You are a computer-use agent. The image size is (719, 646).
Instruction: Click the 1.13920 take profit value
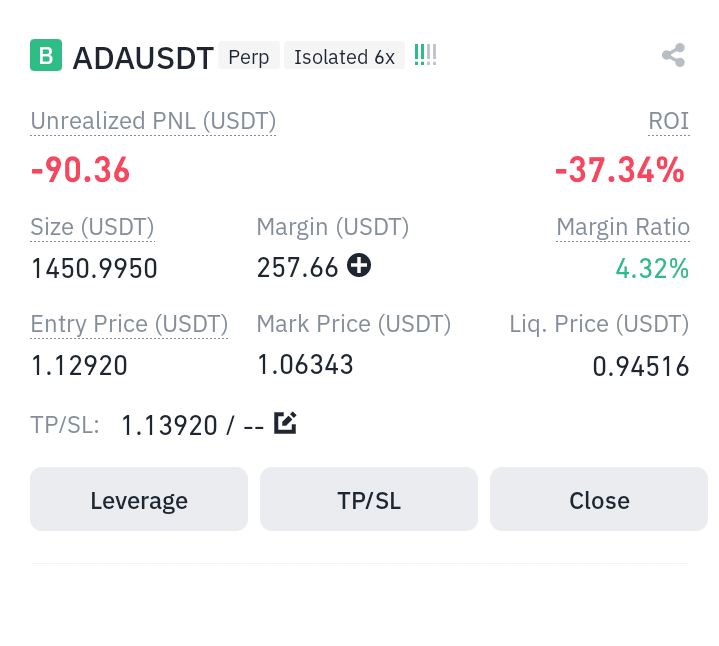[x=169, y=425]
